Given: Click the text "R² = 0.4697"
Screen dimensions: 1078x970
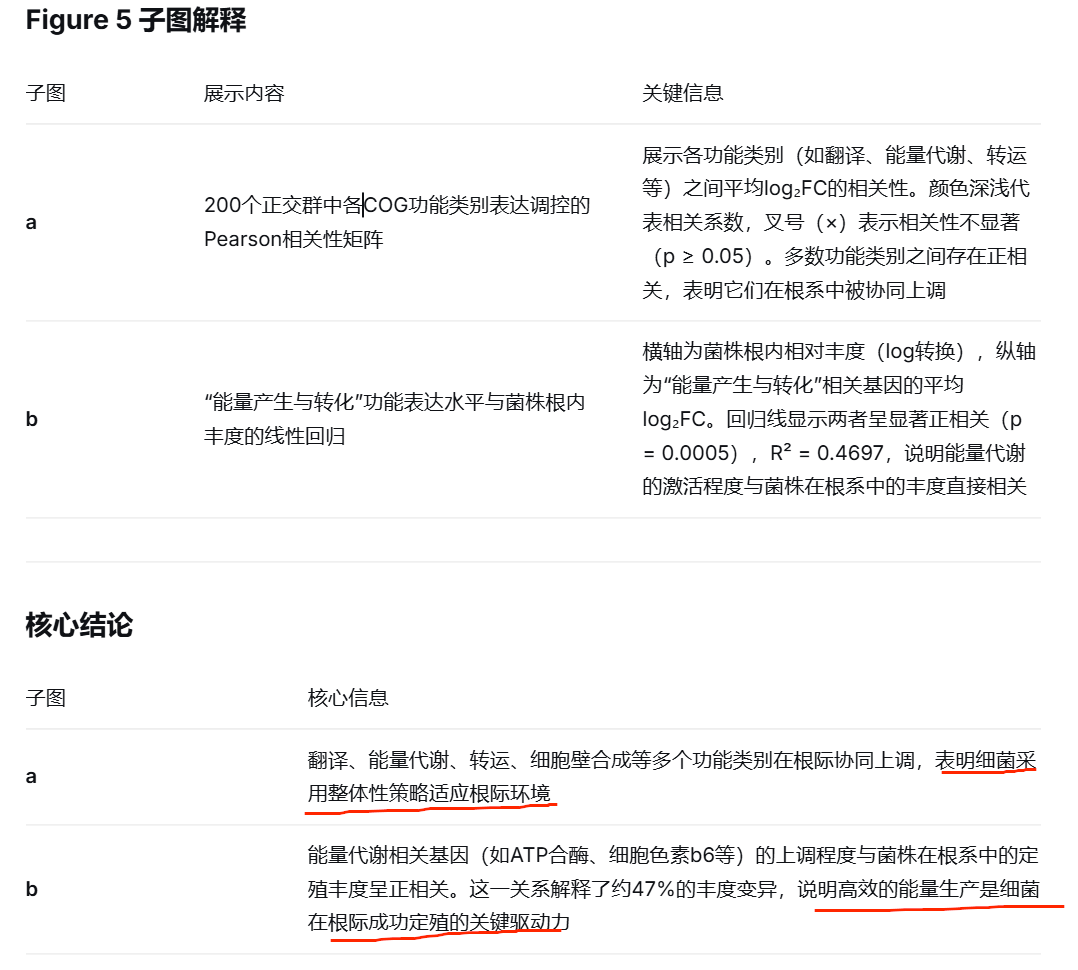Looking at the screenshot, I should [826, 453].
